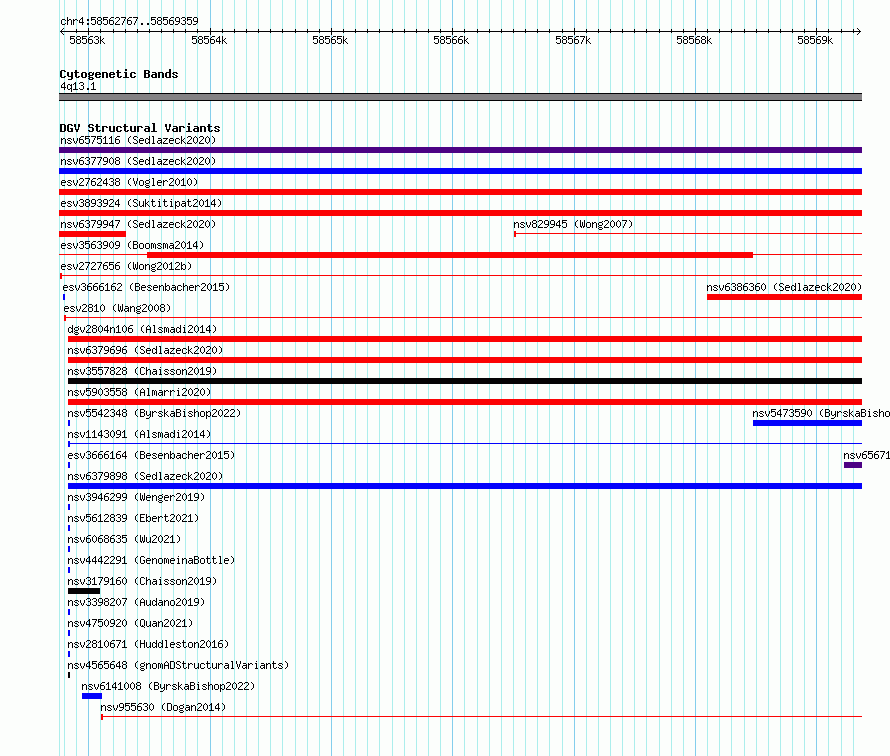Click the purple nsv6575116 variant bar

tap(460, 150)
